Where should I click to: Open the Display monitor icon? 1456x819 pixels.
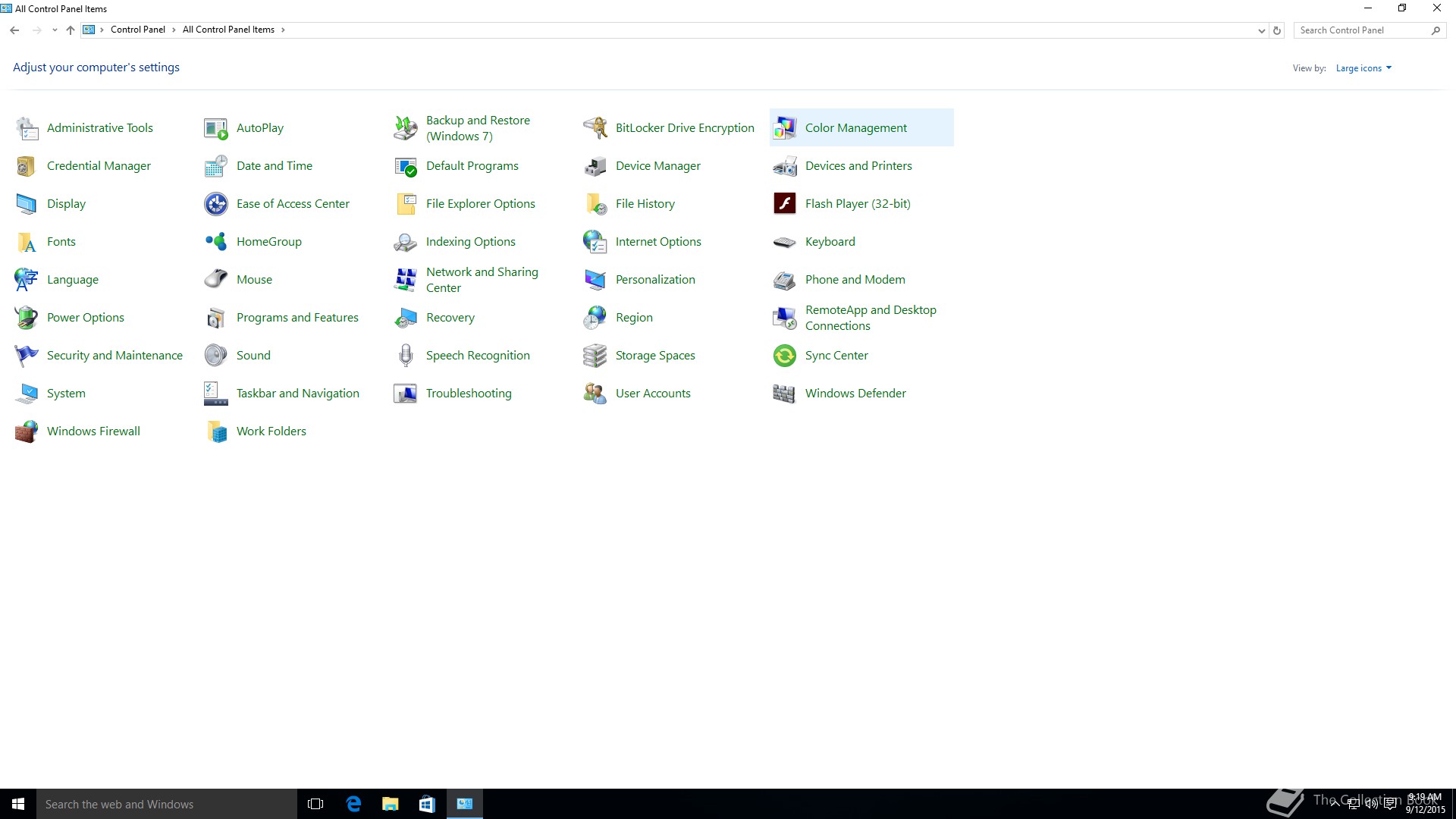[27, 204]
